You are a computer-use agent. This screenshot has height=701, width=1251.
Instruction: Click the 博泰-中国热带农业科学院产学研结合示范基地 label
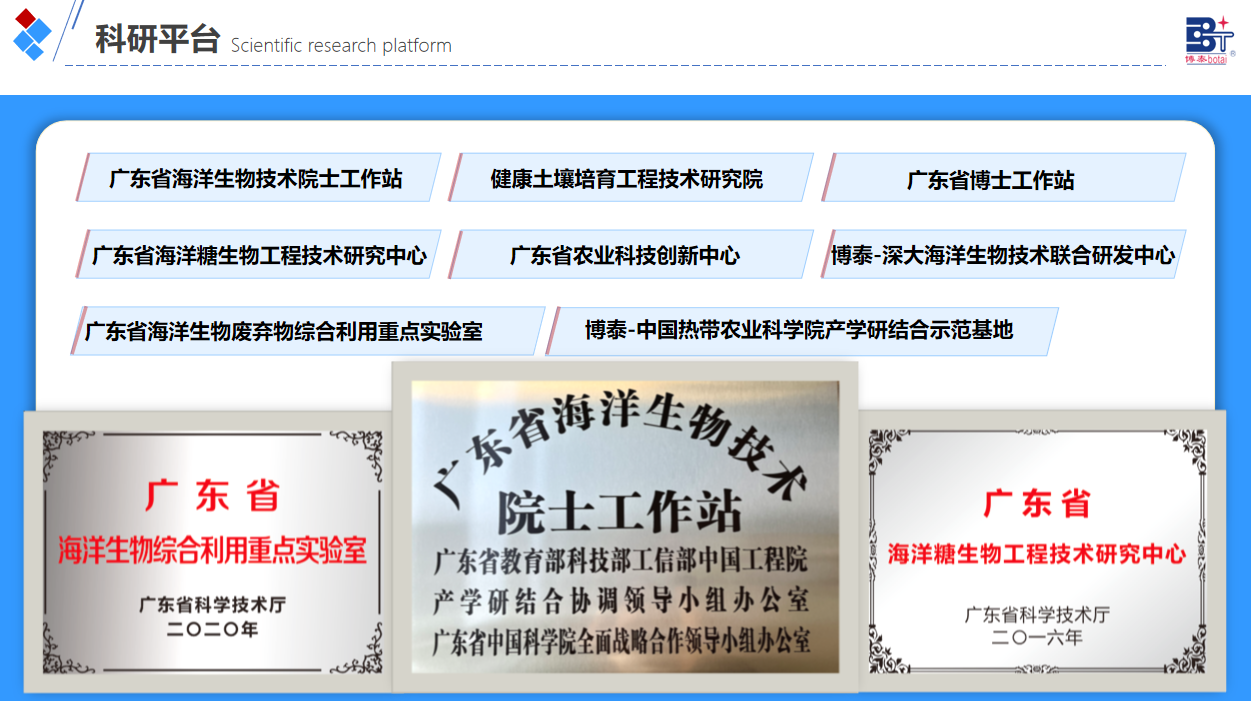(x=799, y=330)
